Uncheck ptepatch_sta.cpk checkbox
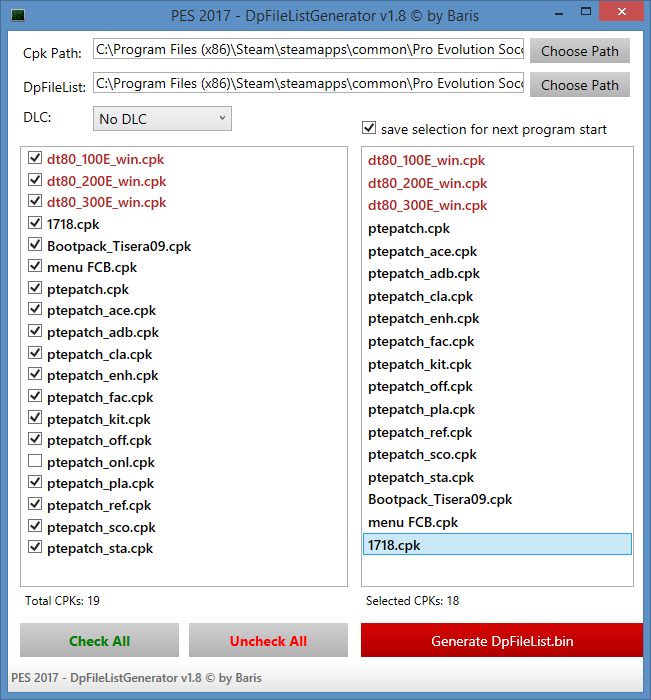651x700 pixels. pyautogui.click(x=35, y=547)
